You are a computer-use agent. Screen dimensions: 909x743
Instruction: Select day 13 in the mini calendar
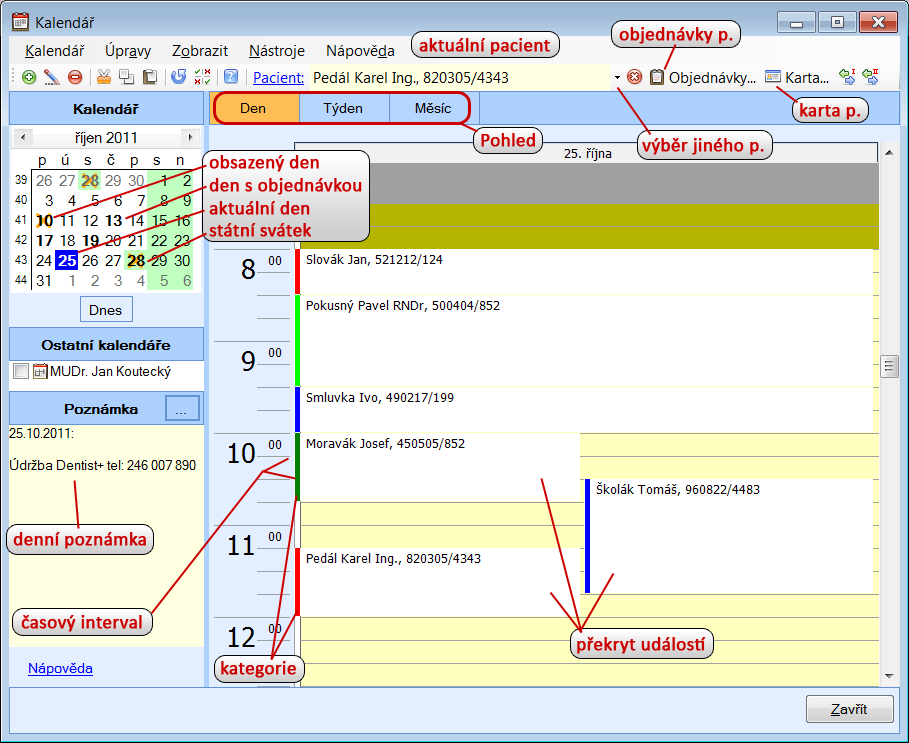[x=114, y=221]
